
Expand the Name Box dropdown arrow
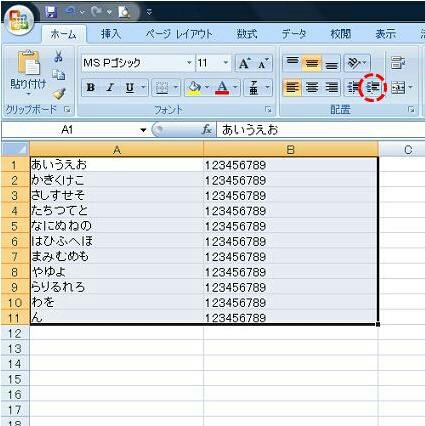click(x=143, y=130)
